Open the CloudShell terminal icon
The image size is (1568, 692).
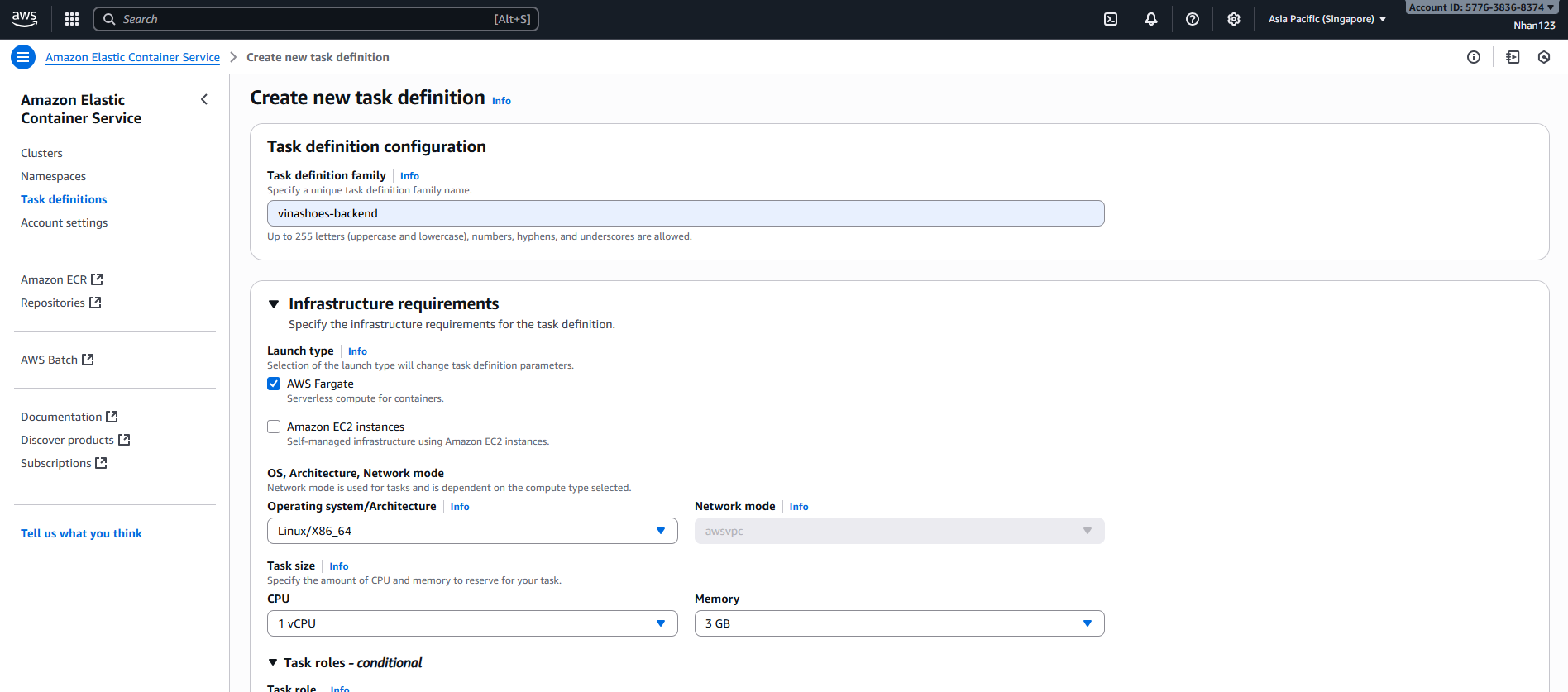click(x=1111, y=19)
